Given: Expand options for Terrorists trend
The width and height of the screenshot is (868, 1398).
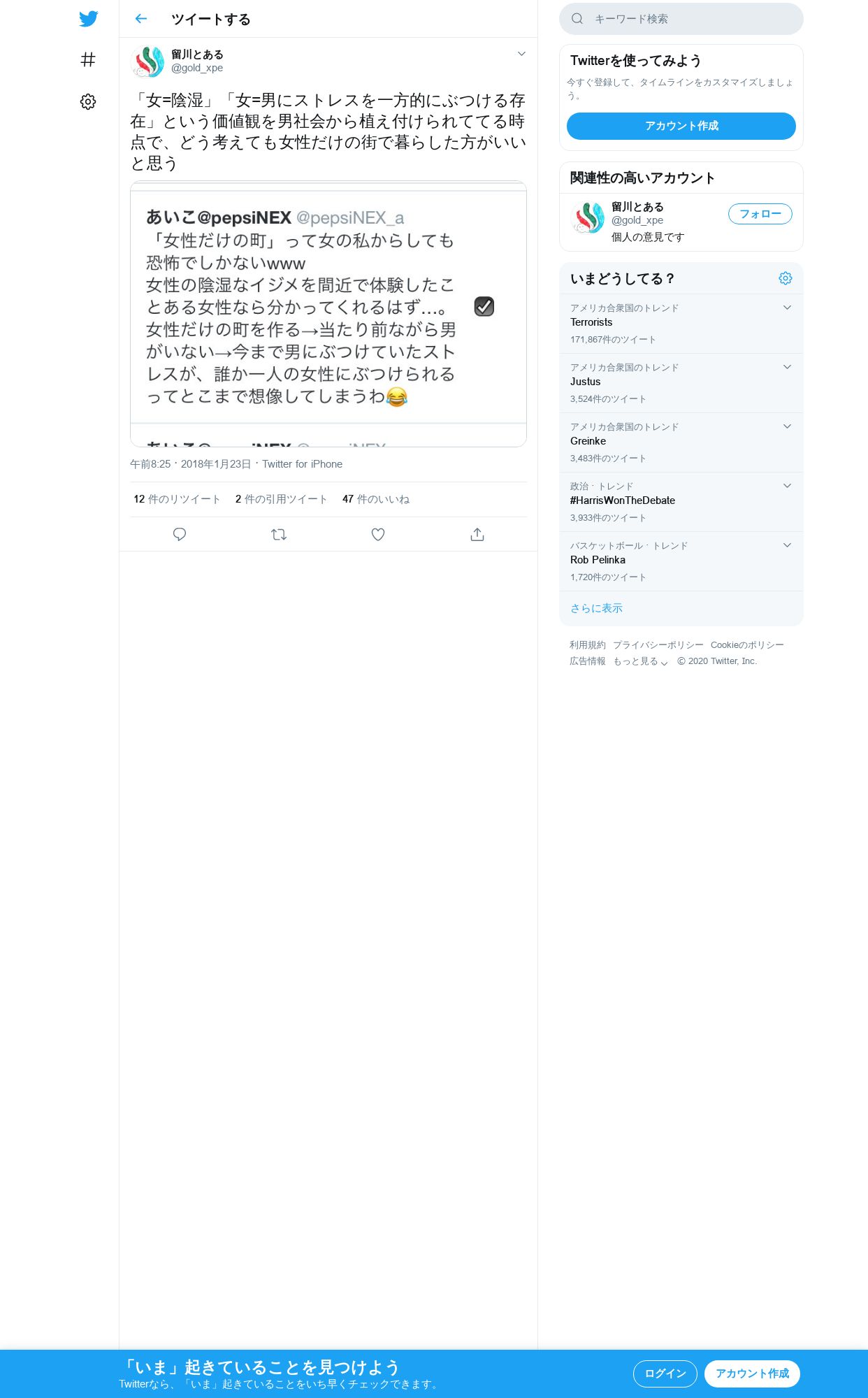Looking at the screenshot, I should coord(787,308).
